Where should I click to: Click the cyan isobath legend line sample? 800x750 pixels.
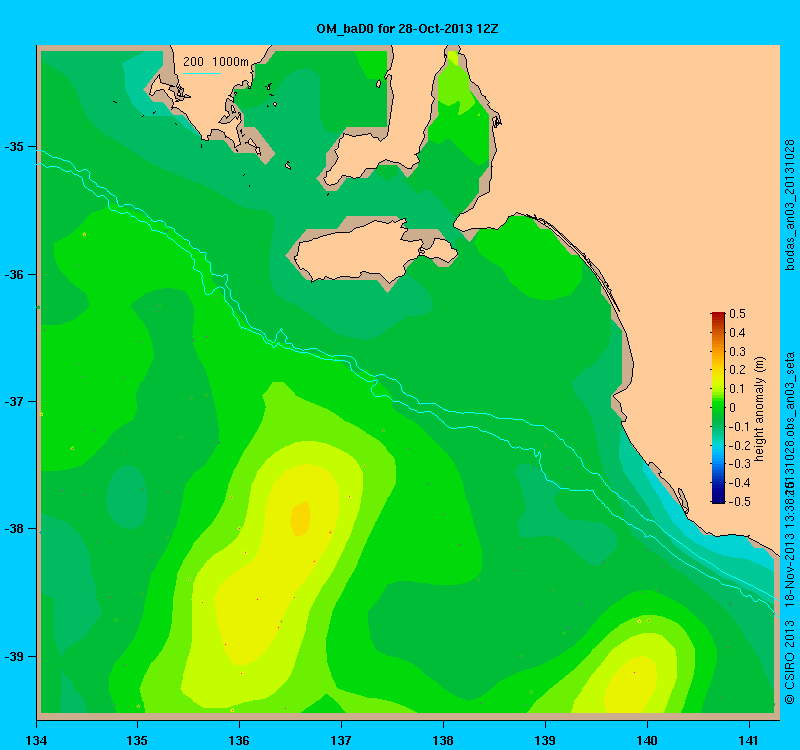(202, 73)
